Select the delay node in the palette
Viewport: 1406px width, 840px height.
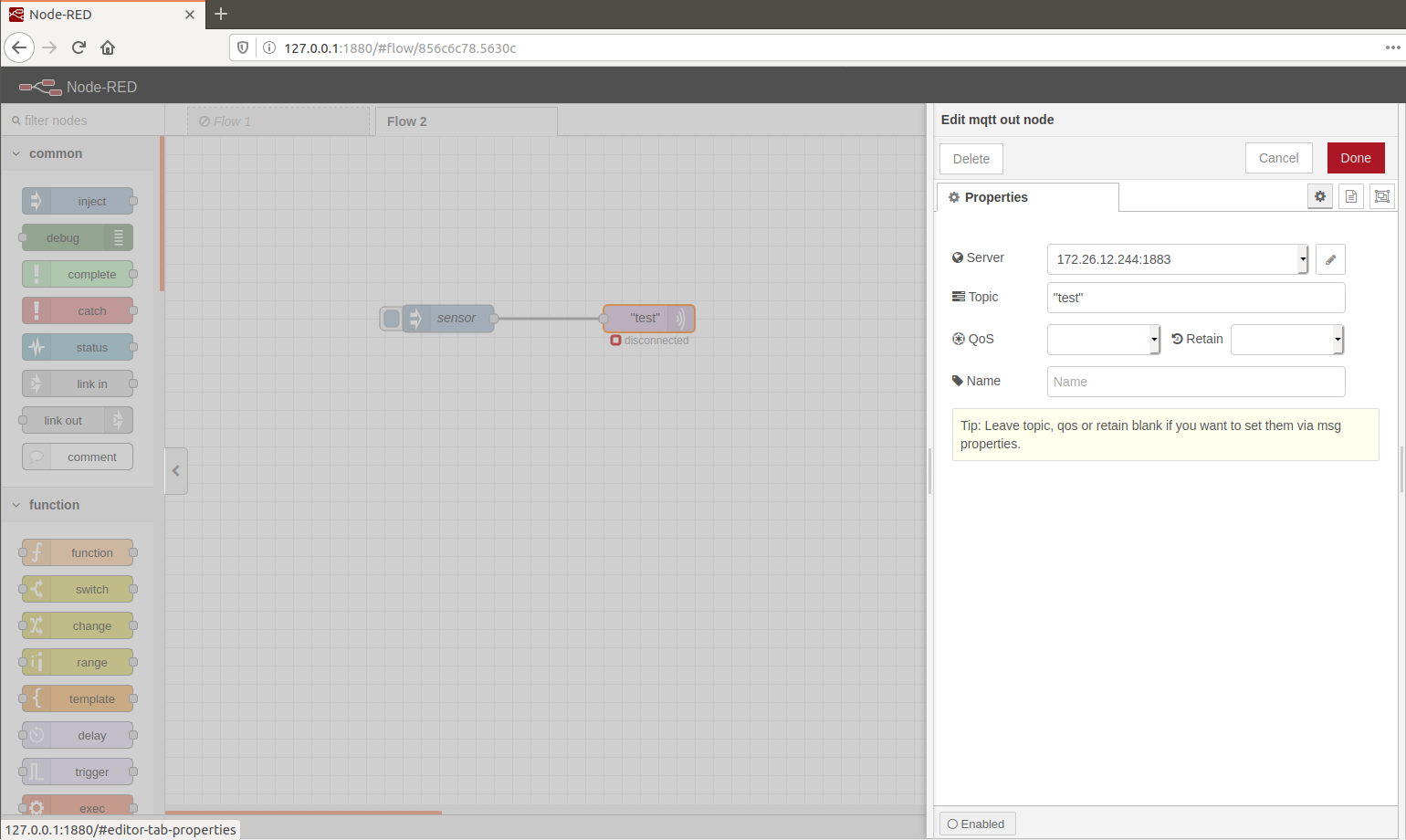(78, 735)
